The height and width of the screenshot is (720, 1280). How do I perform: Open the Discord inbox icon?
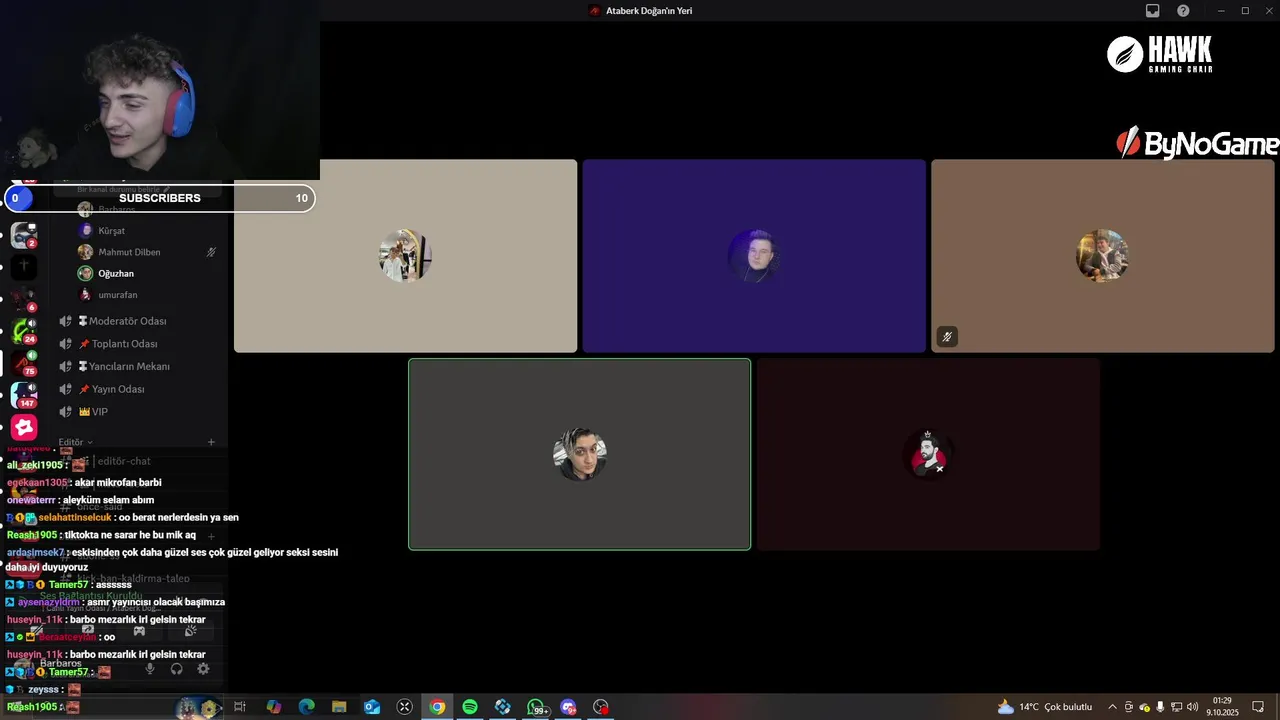1153,11
